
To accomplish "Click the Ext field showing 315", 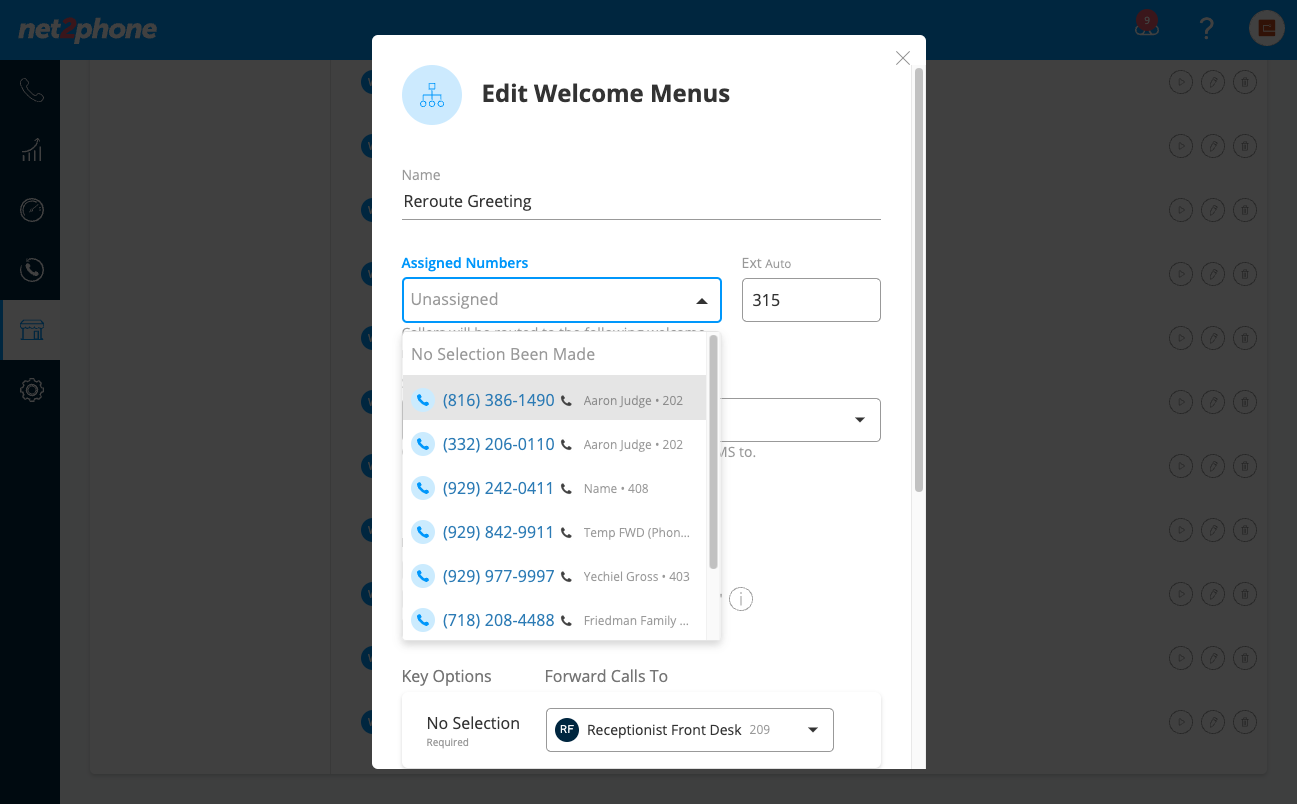I will click(x=811, y=300).
